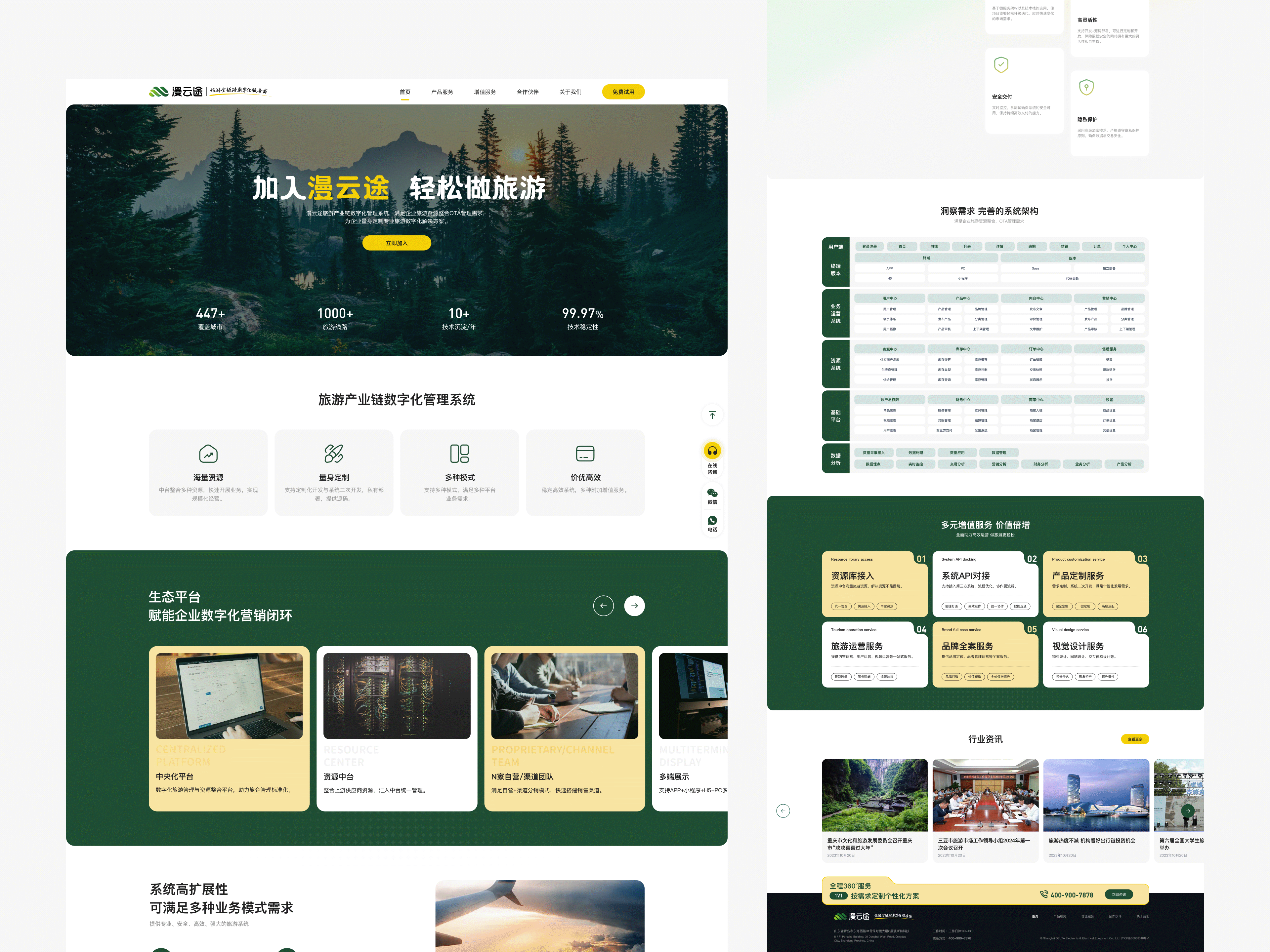
Task: Click the 海量资源 chart icon
Action: tap(208, 453)
